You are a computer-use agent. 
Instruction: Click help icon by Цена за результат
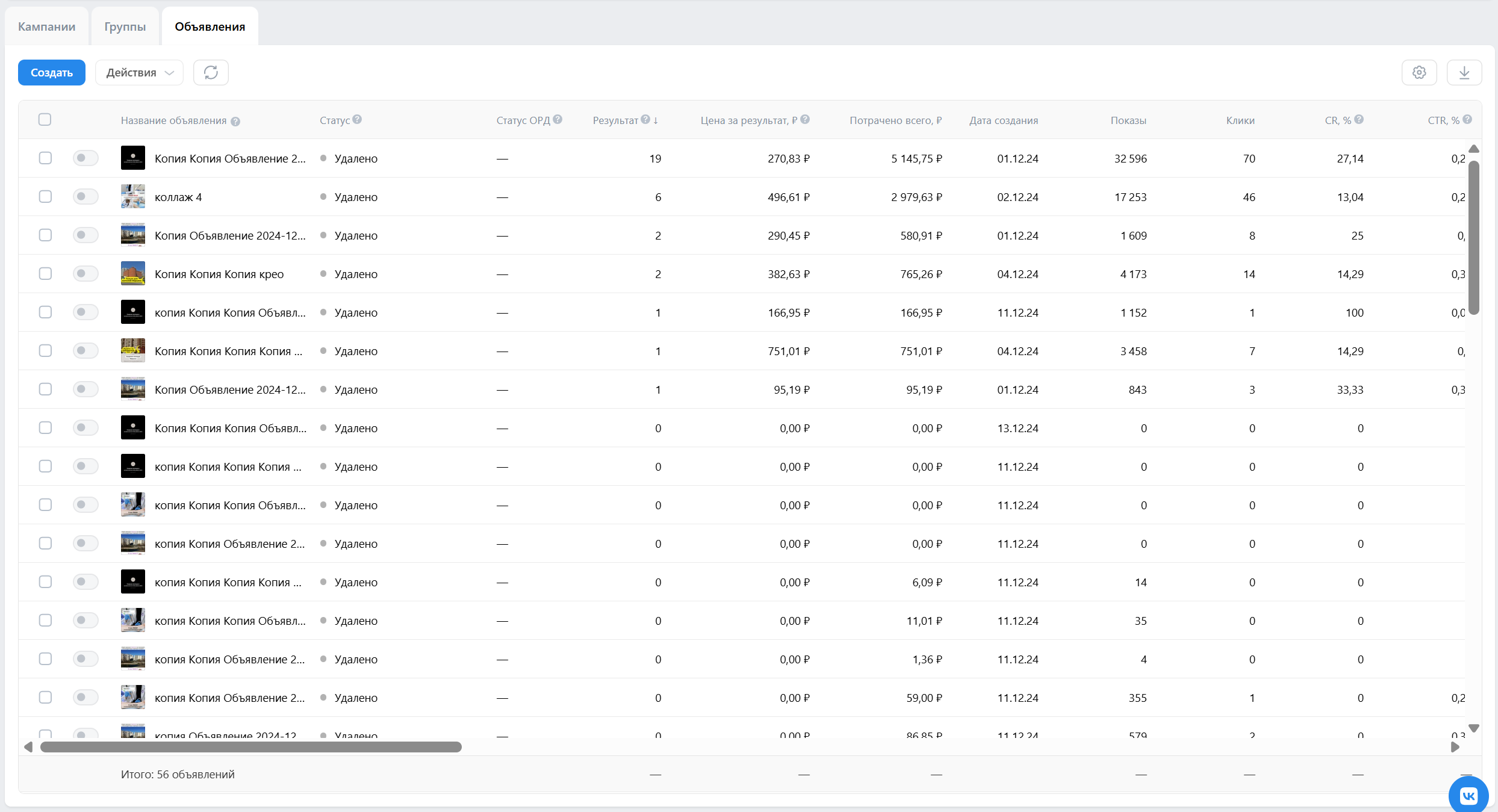805,119
